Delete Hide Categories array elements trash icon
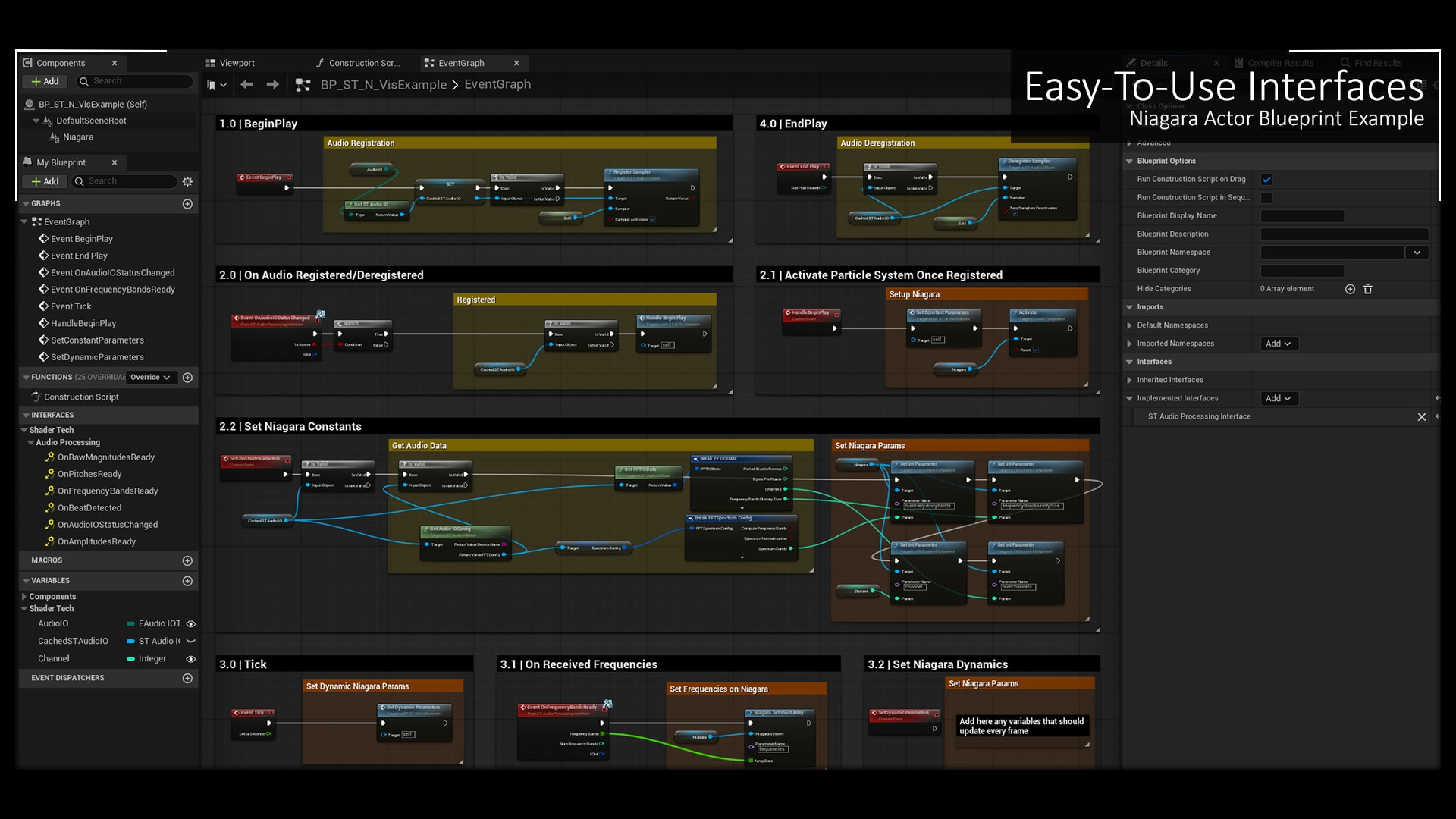The width and height of the screenshot is (1456, 819). pos(1368,289)
